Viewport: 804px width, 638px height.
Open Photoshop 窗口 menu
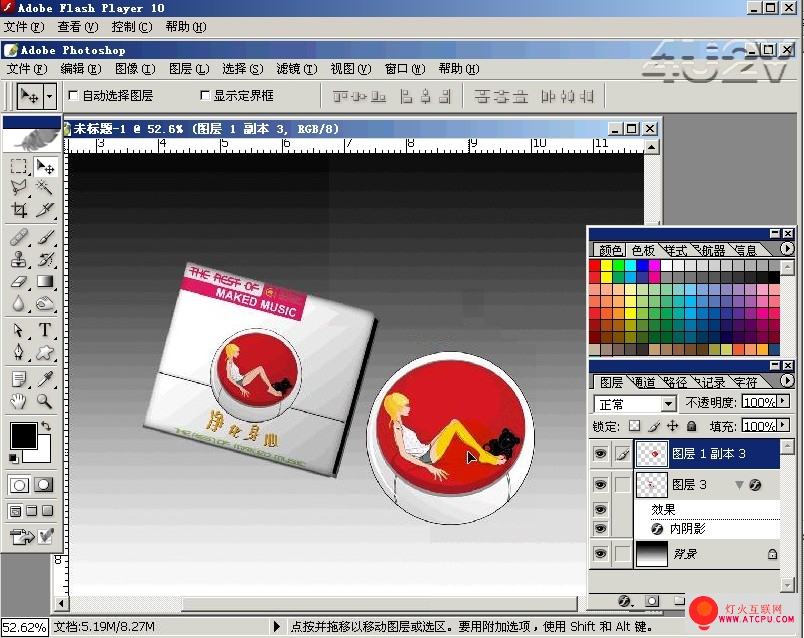pyautogui.click(x=405, y=69)
